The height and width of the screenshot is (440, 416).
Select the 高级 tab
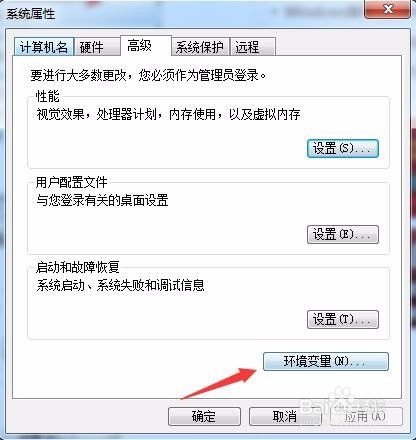click(146, 45)
